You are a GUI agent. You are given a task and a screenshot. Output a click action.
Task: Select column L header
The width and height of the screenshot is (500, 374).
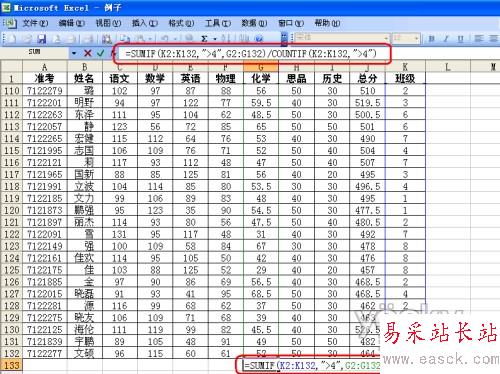[x=448, y=67]
